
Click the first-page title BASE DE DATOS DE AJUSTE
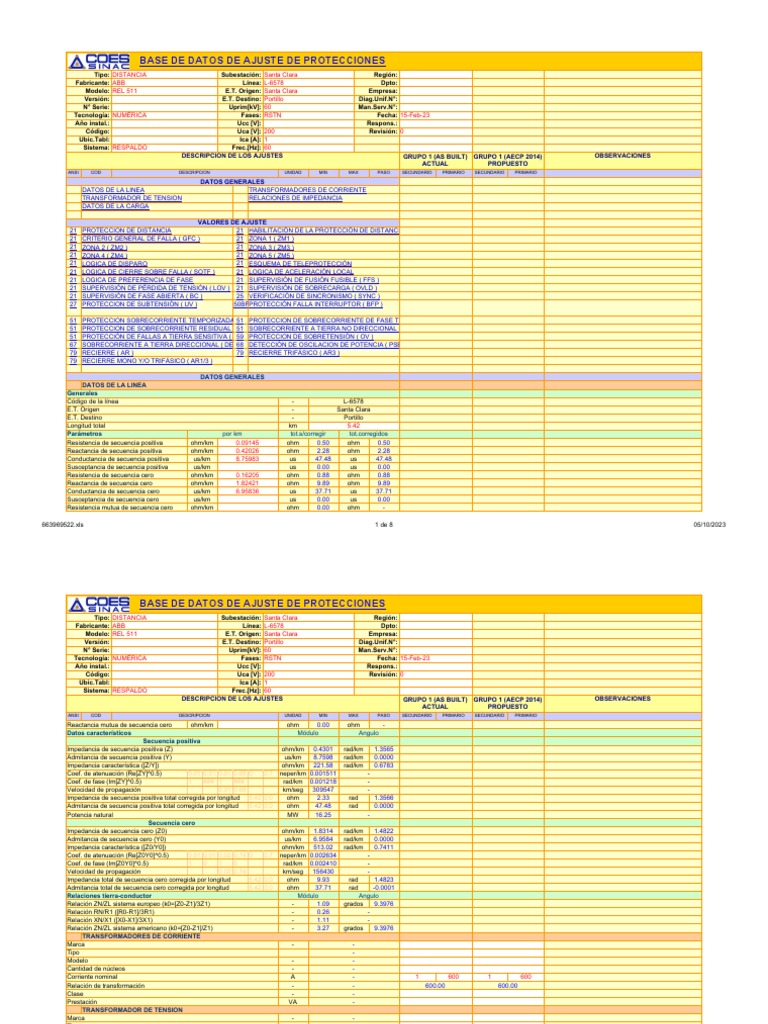coord(262,61)
